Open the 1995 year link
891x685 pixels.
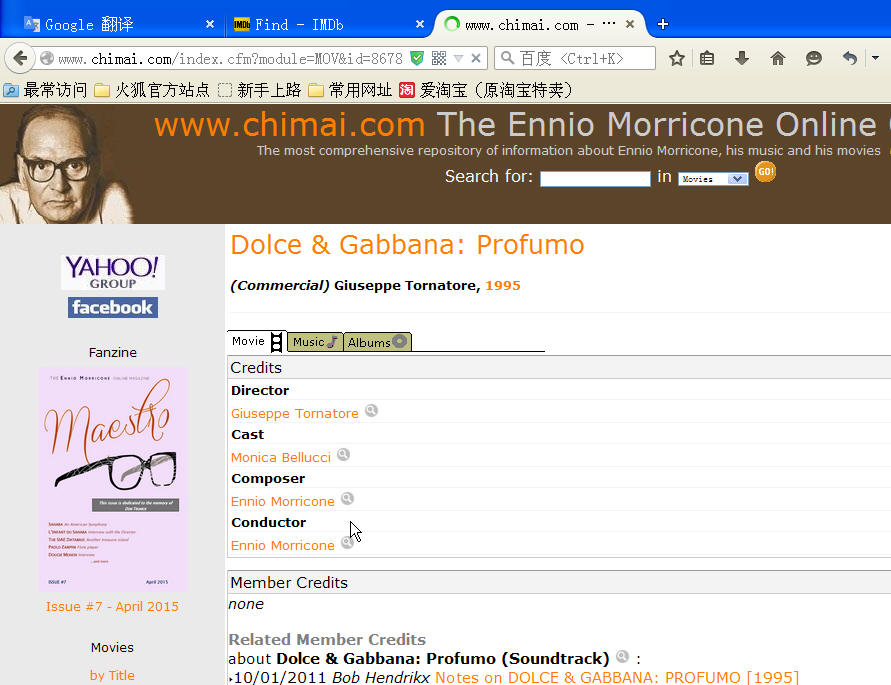[x=503, y=285]
